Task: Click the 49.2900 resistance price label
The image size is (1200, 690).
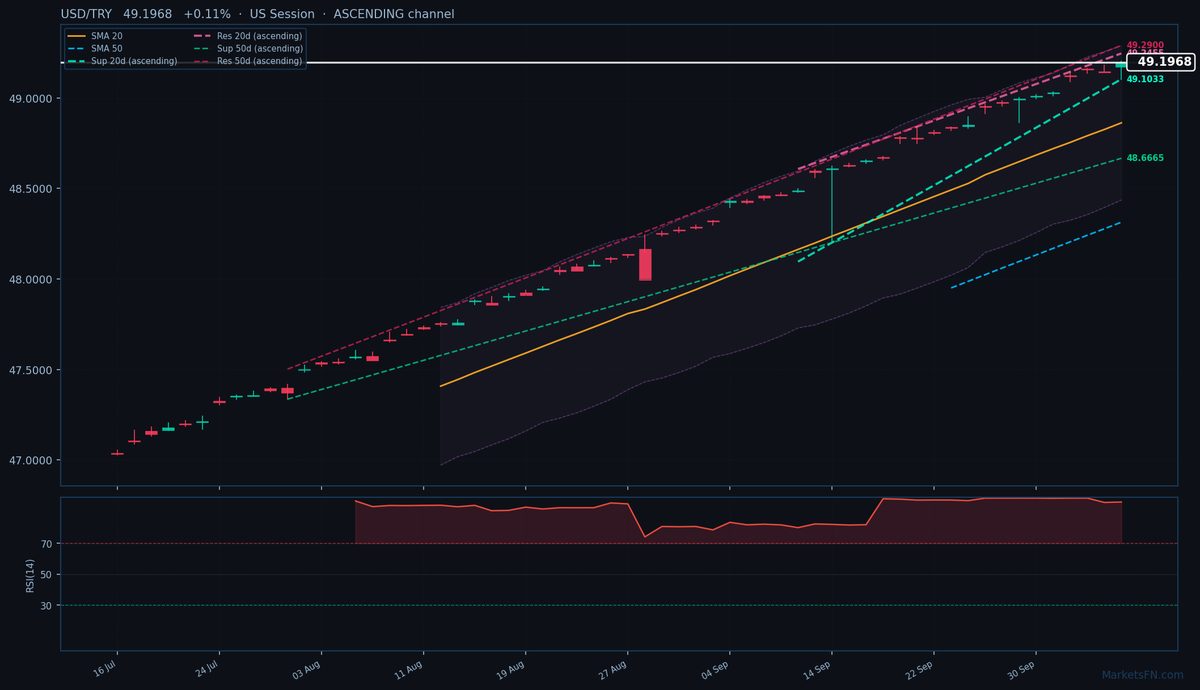Action: tap(1145, 46)
